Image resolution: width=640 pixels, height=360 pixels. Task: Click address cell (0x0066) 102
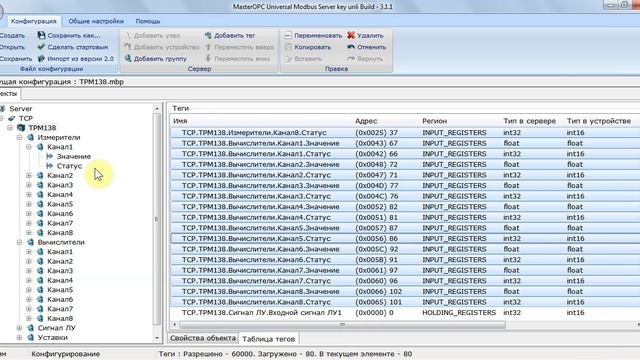(x=378, y=291)
